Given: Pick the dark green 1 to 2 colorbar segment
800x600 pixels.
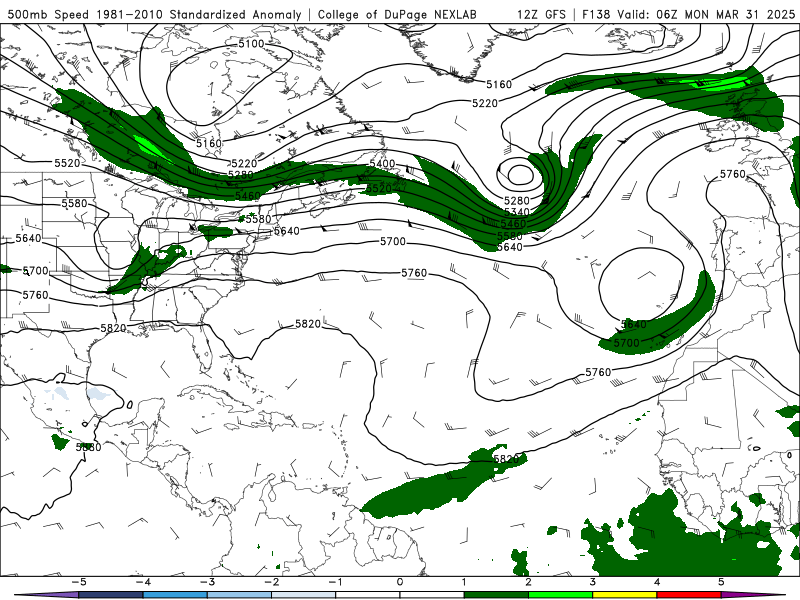Looking at the screenshot, I should (496, 595).
